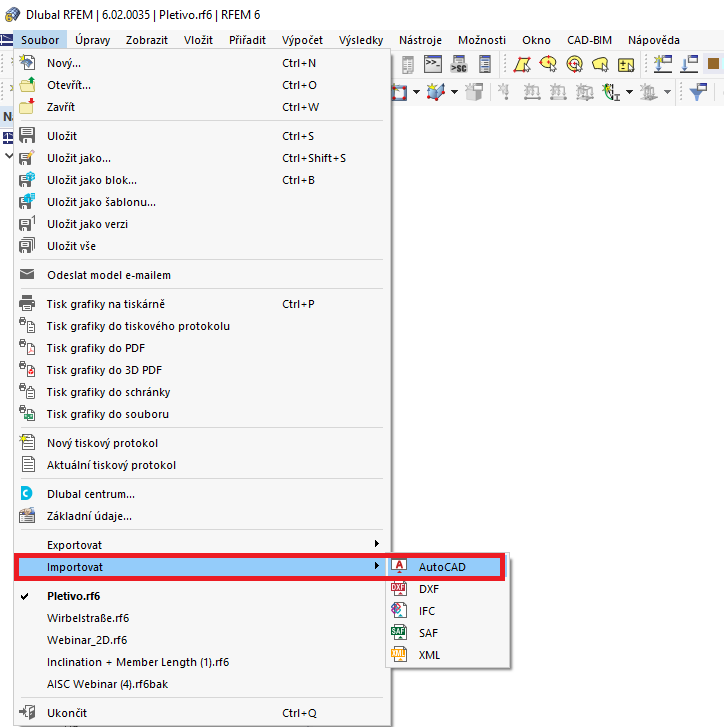The width and height of the screenshot is (724, 727).
Task: Click the IFC file icon in submenu
Action: point(399,611)
